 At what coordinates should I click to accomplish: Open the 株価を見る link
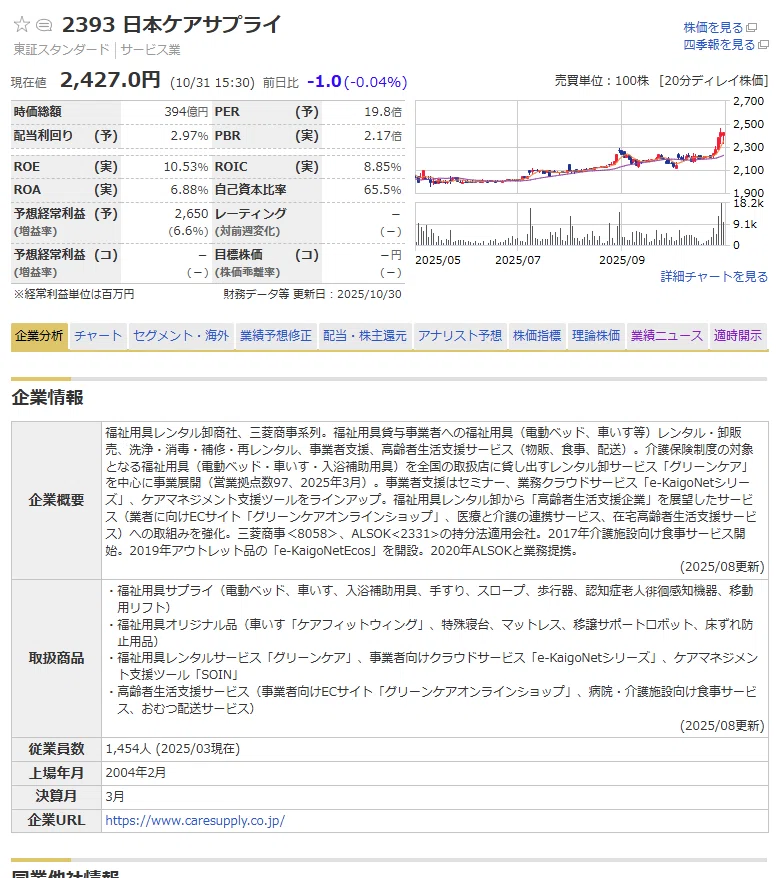713,27
